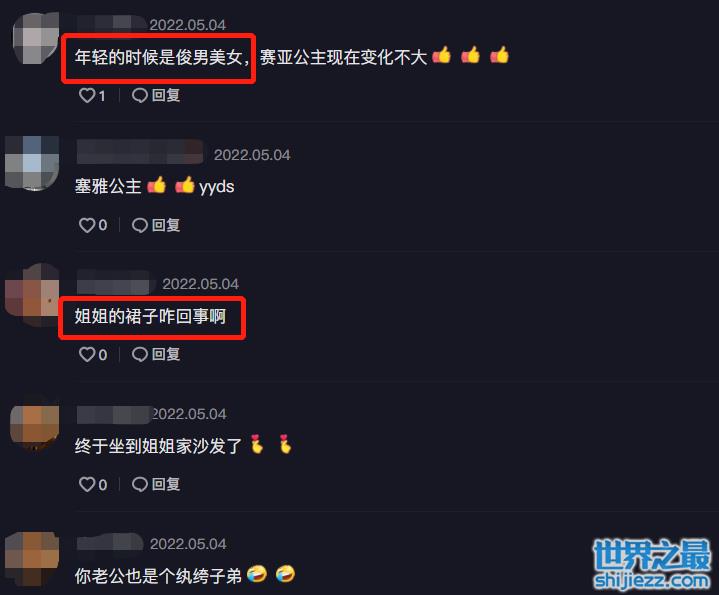Open avatar next to 姐姐的裙子咋回事啊
The height and width of the screenshot is (595, 719).
pos(32,295)
